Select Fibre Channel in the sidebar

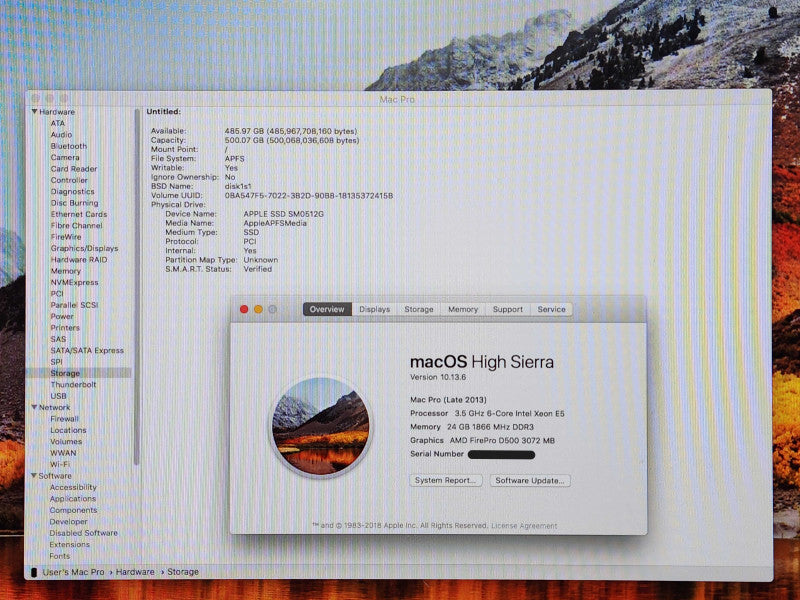(77, 226)
